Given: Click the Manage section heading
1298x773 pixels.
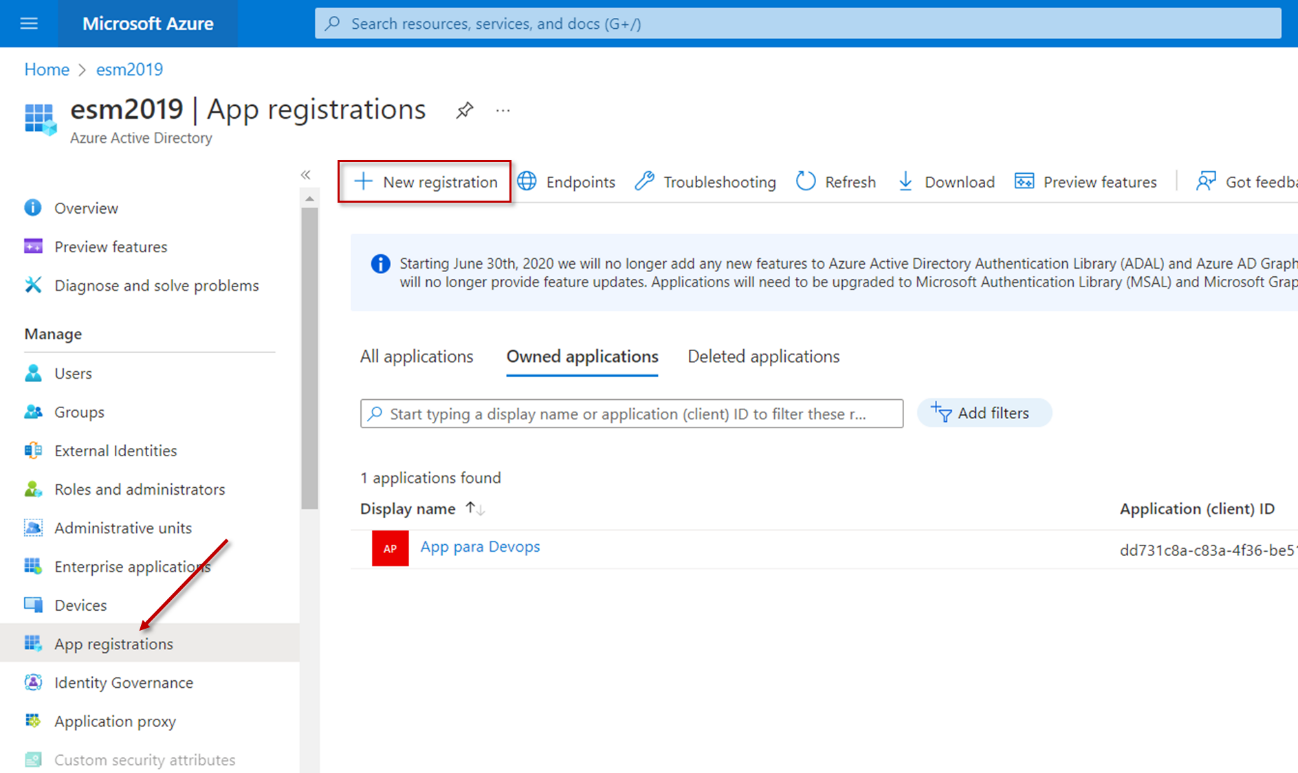Looking at the screenshot, I should pyautogui.click(x=53, y=334).
